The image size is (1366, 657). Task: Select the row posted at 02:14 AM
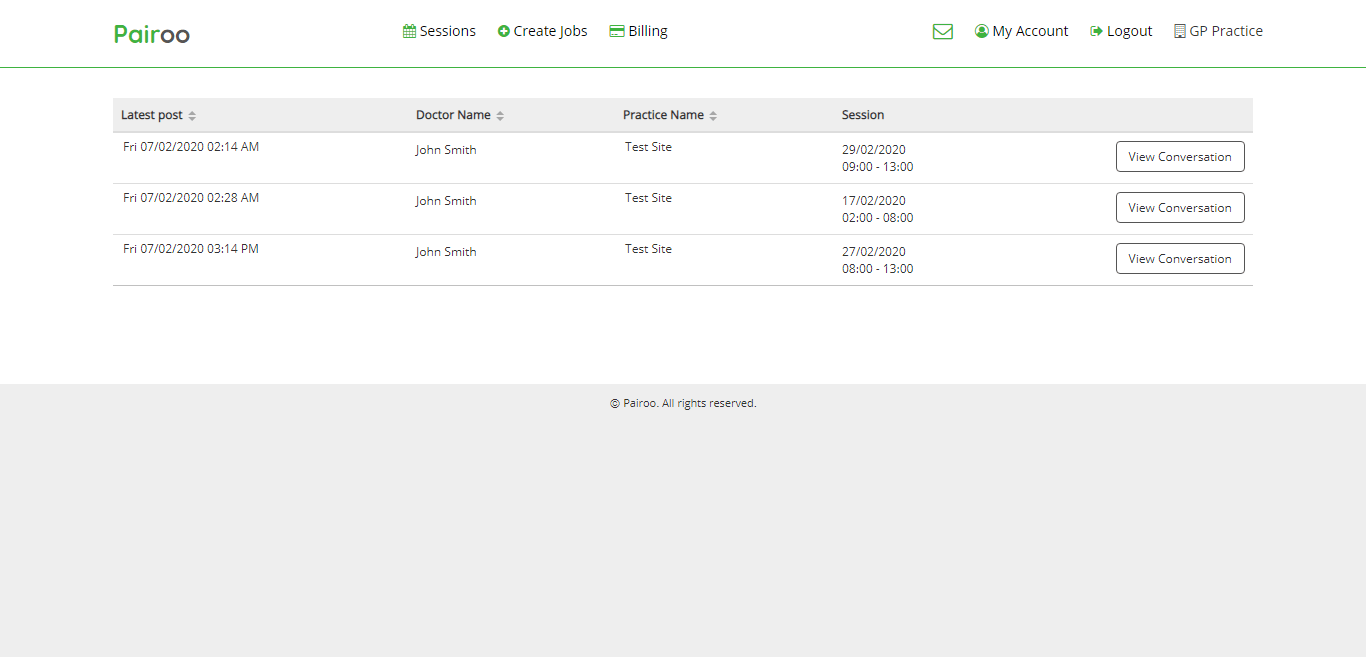coord(191,147)
